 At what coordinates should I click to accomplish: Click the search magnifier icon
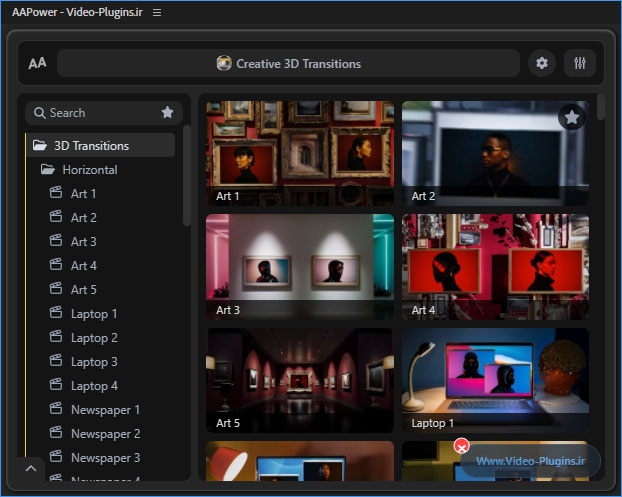(40, 113)
